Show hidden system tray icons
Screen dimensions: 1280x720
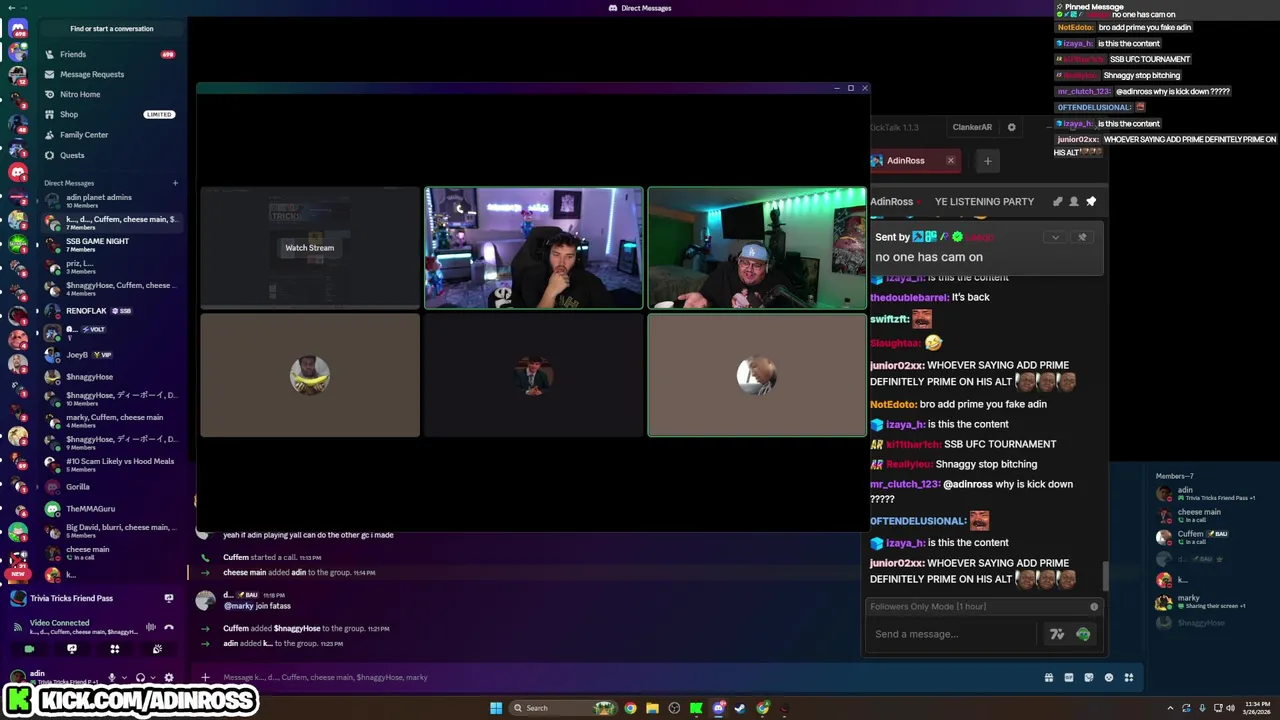tap(1170, 708)
